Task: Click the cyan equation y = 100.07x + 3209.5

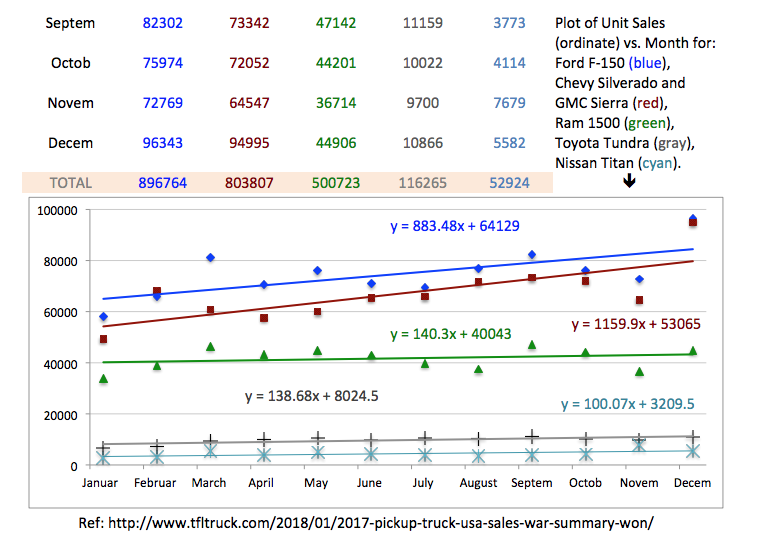Action: [x=627, y=404]
